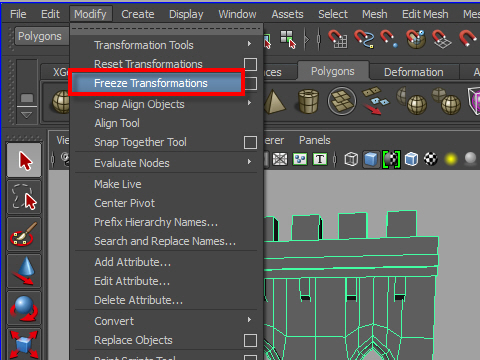Click Reset Transformations menu item
This screenshot has height=360, width=480.
point(148,64)
